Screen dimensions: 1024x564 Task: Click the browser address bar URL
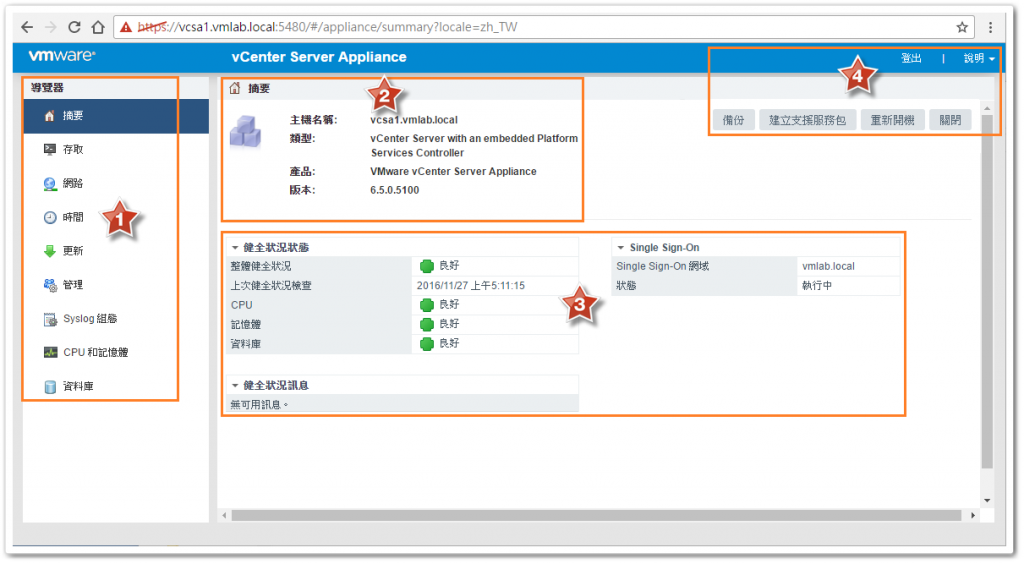(328, 27)
